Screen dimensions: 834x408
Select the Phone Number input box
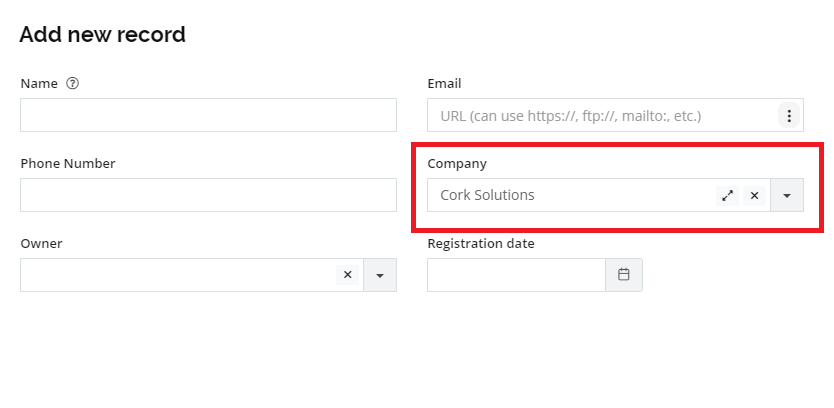click(x=208, y=195)
